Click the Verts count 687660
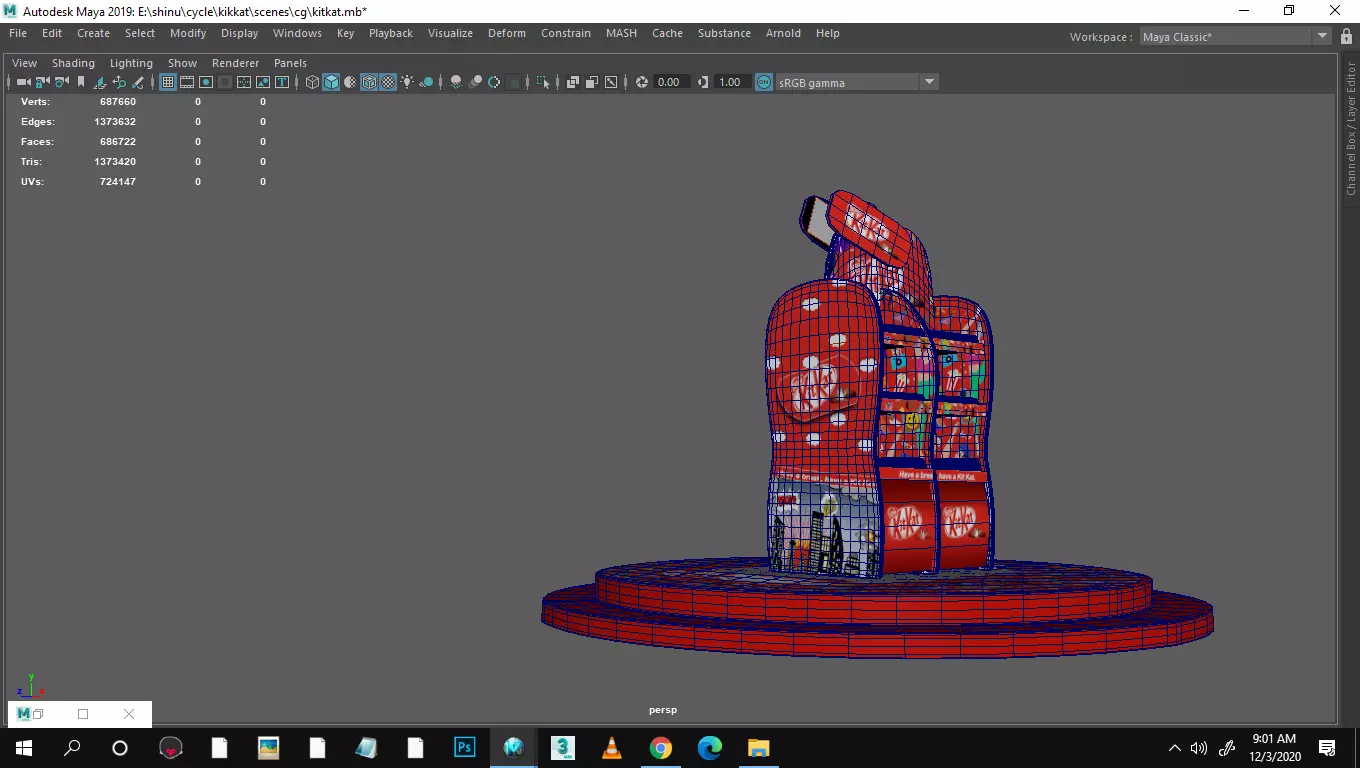 click(x=118, y=102)
